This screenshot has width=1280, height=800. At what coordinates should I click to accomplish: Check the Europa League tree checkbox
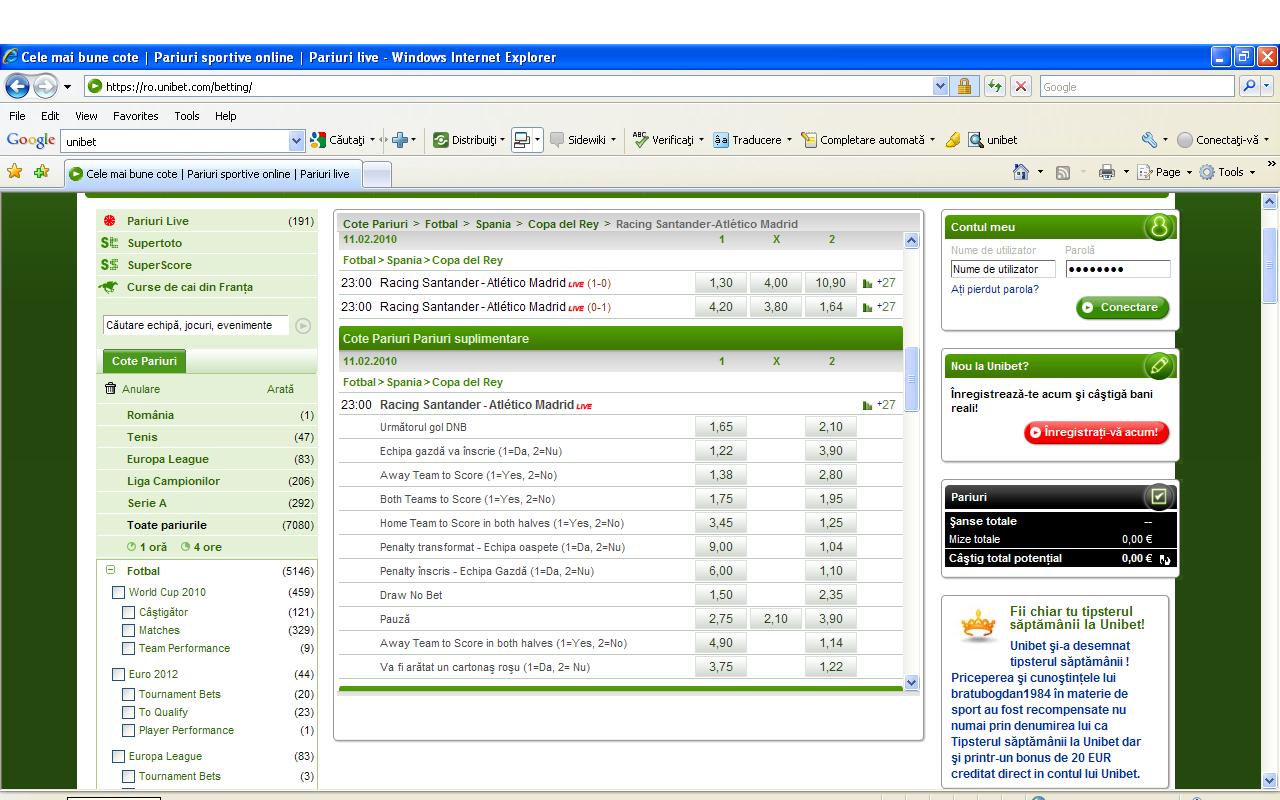tap(118, 756)
